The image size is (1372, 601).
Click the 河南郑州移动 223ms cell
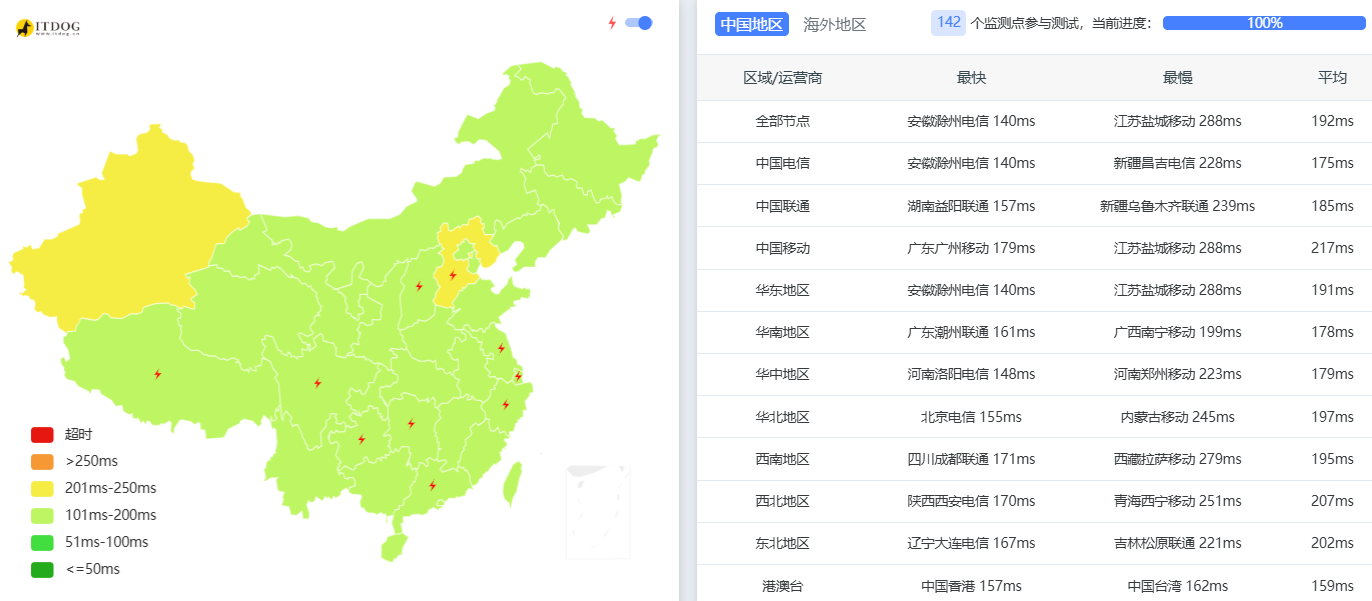point(1178,374)
